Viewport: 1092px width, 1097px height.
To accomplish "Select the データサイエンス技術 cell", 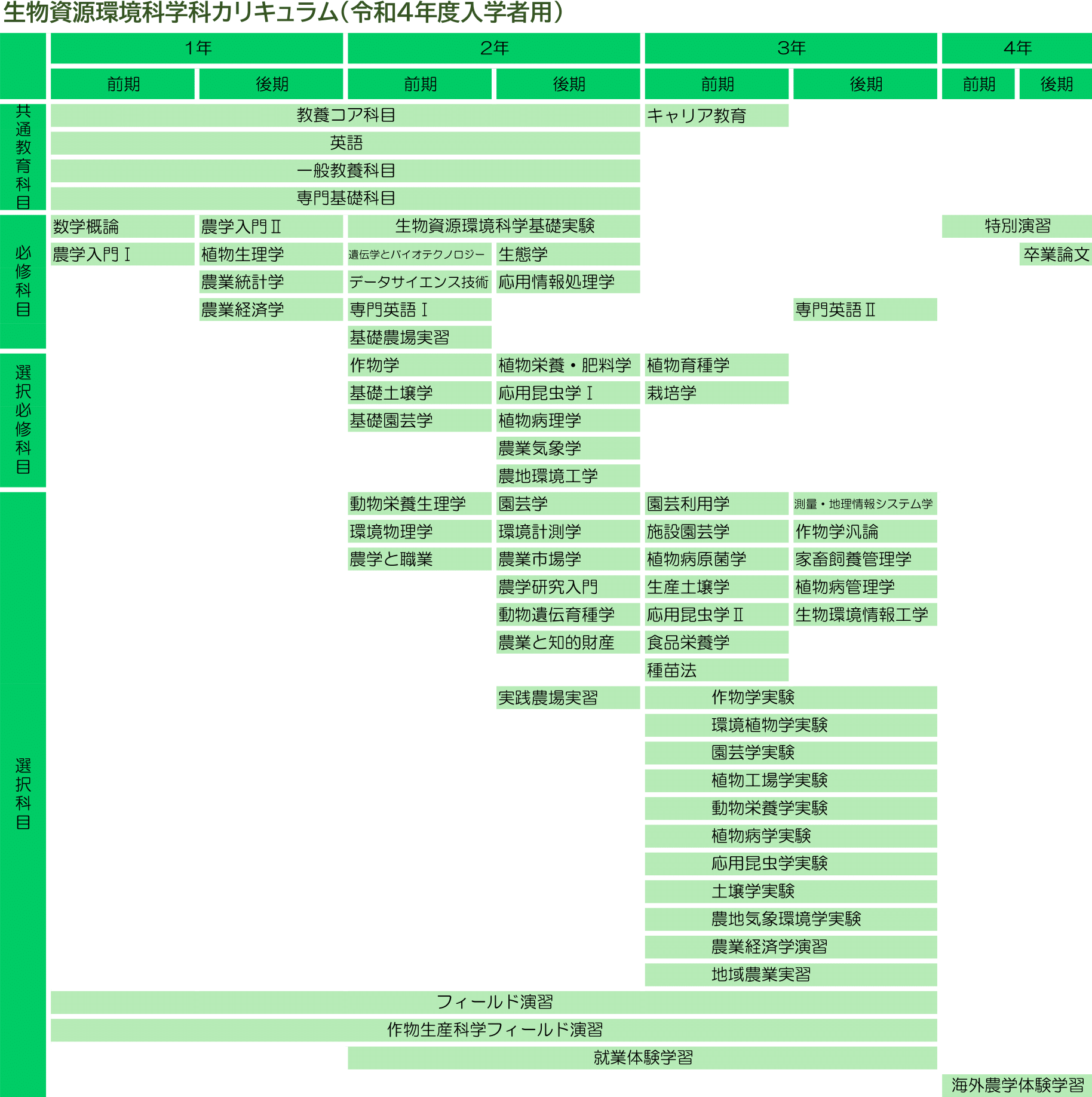I will [x=419, y=282].
